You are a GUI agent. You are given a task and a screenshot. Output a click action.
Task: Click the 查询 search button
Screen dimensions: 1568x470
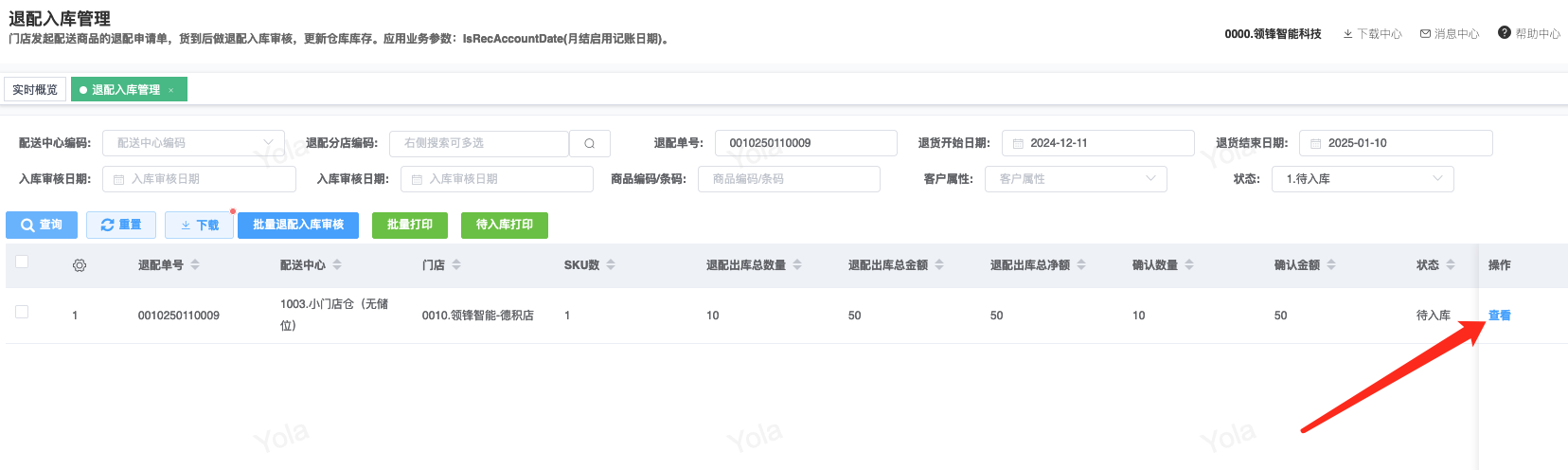(x=42, y=225)
